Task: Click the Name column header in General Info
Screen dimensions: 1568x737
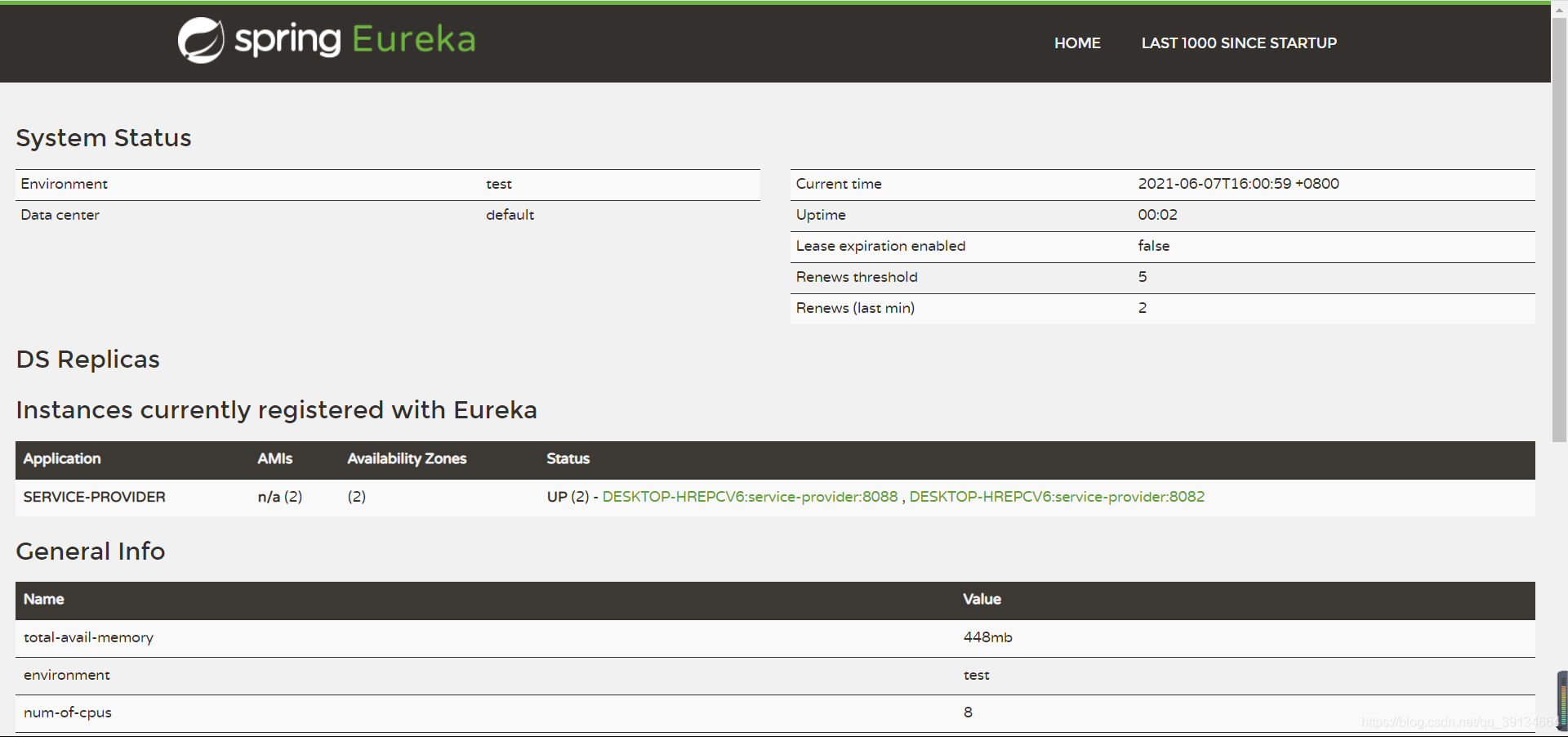Action: click(x=43, y=600)
